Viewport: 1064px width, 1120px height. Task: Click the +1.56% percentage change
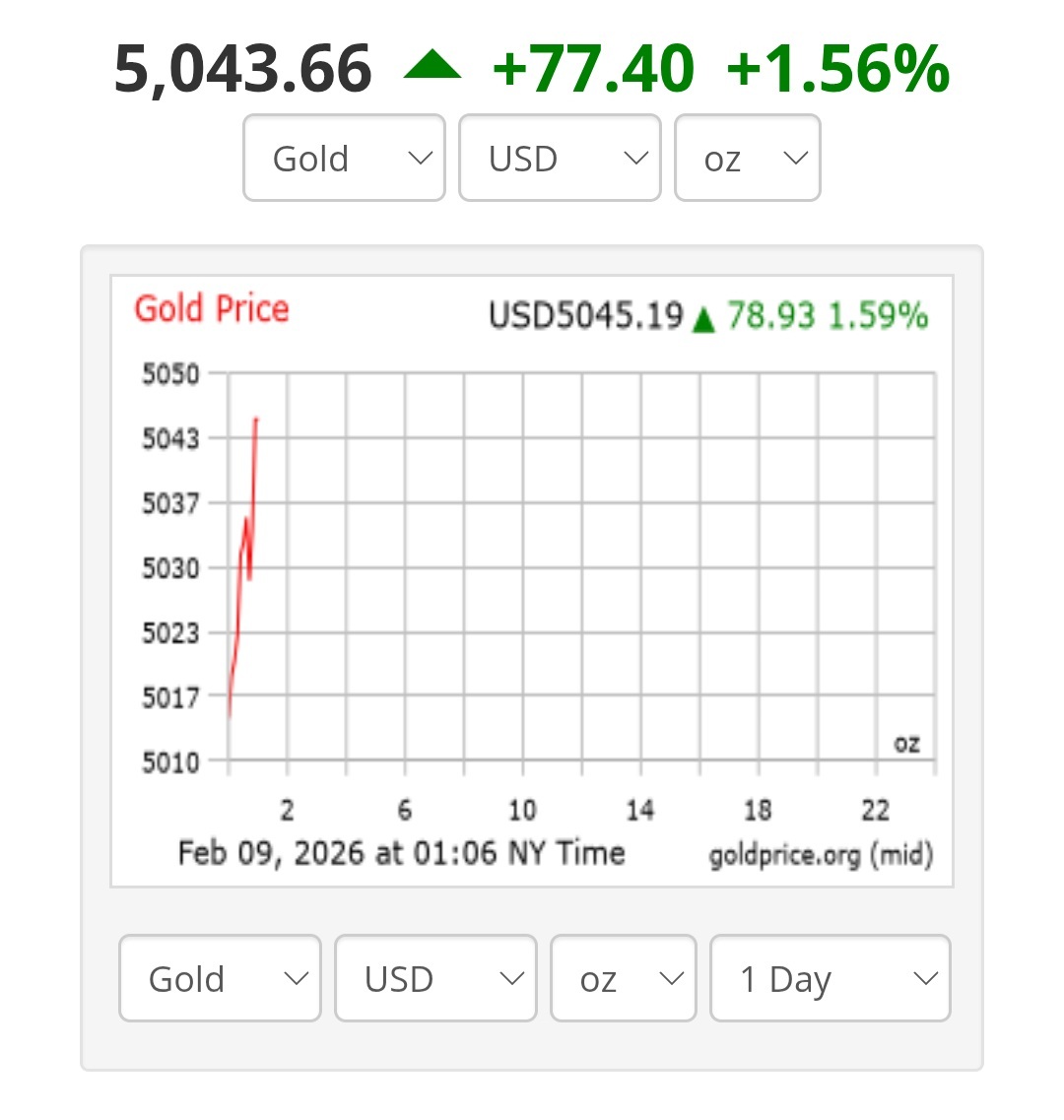click(837, 69)
